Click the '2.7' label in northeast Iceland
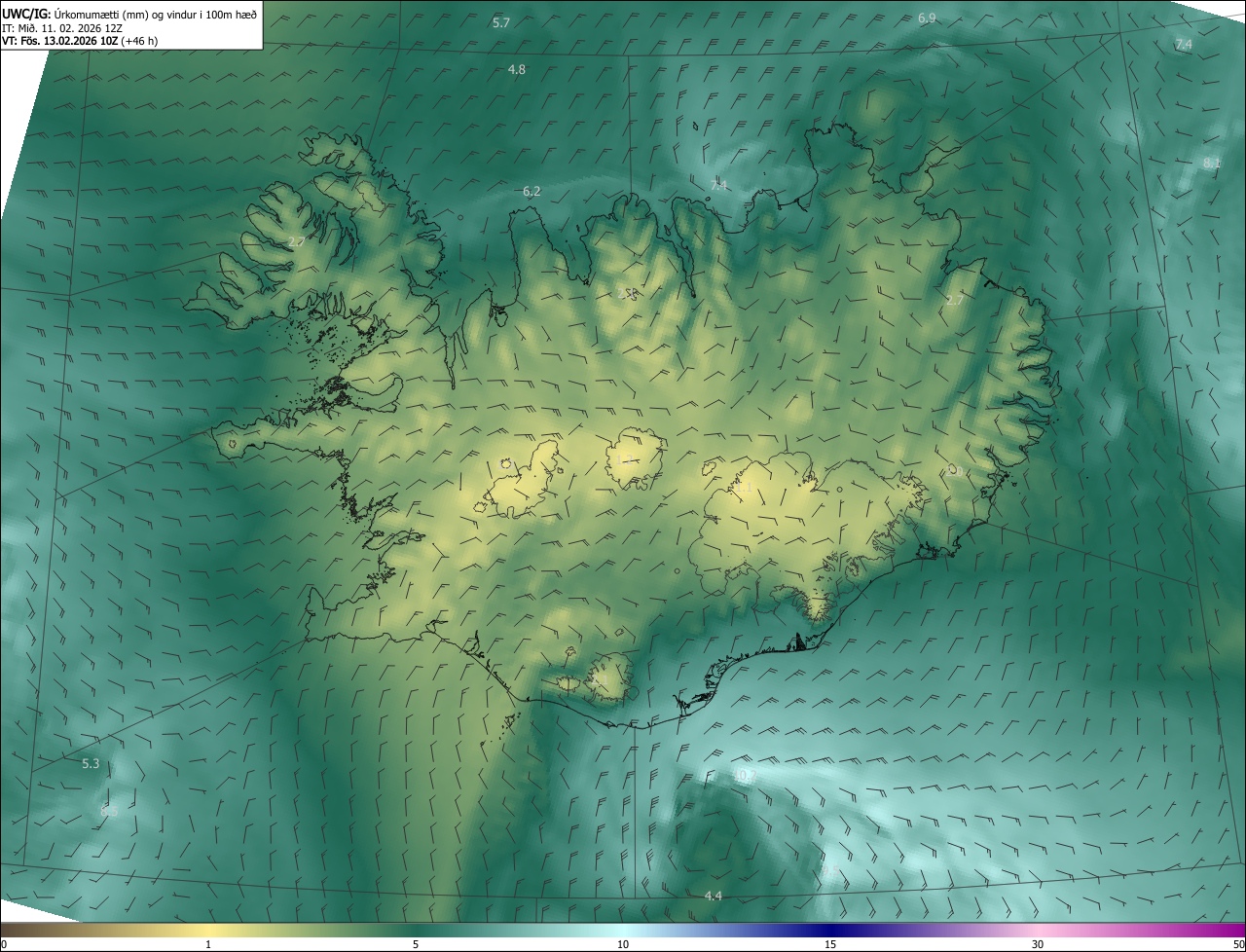Image resolution: width=1246 pixels, height=952 pixels. 954,301
